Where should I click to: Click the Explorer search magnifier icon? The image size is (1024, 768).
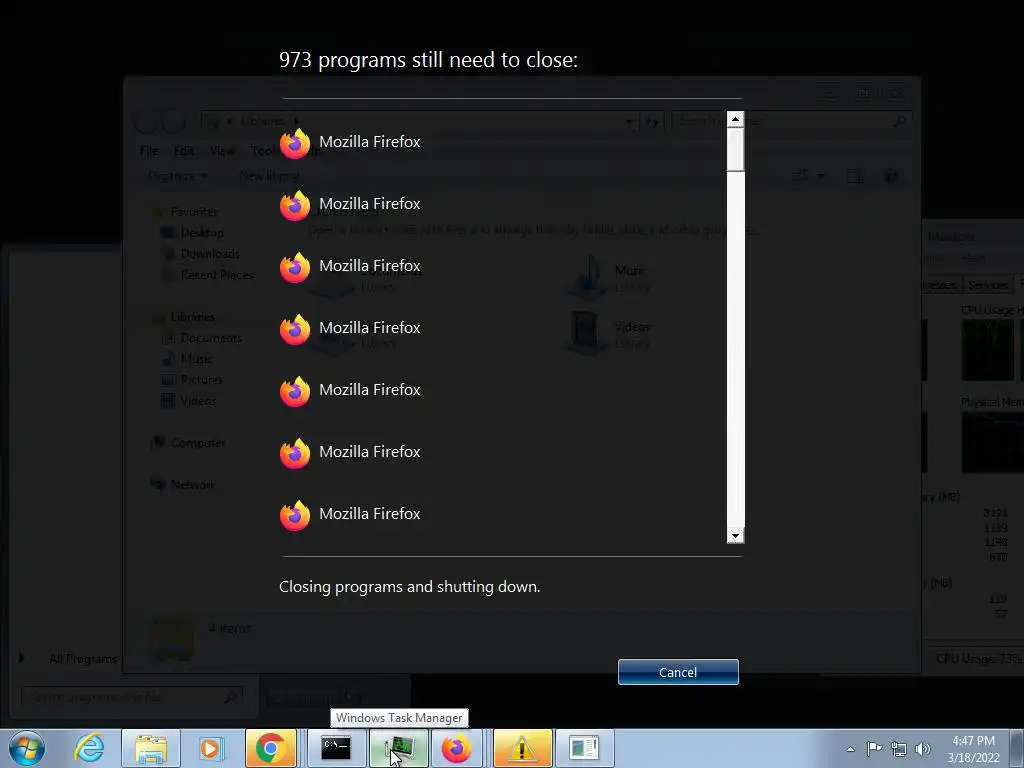coord(900,121)
